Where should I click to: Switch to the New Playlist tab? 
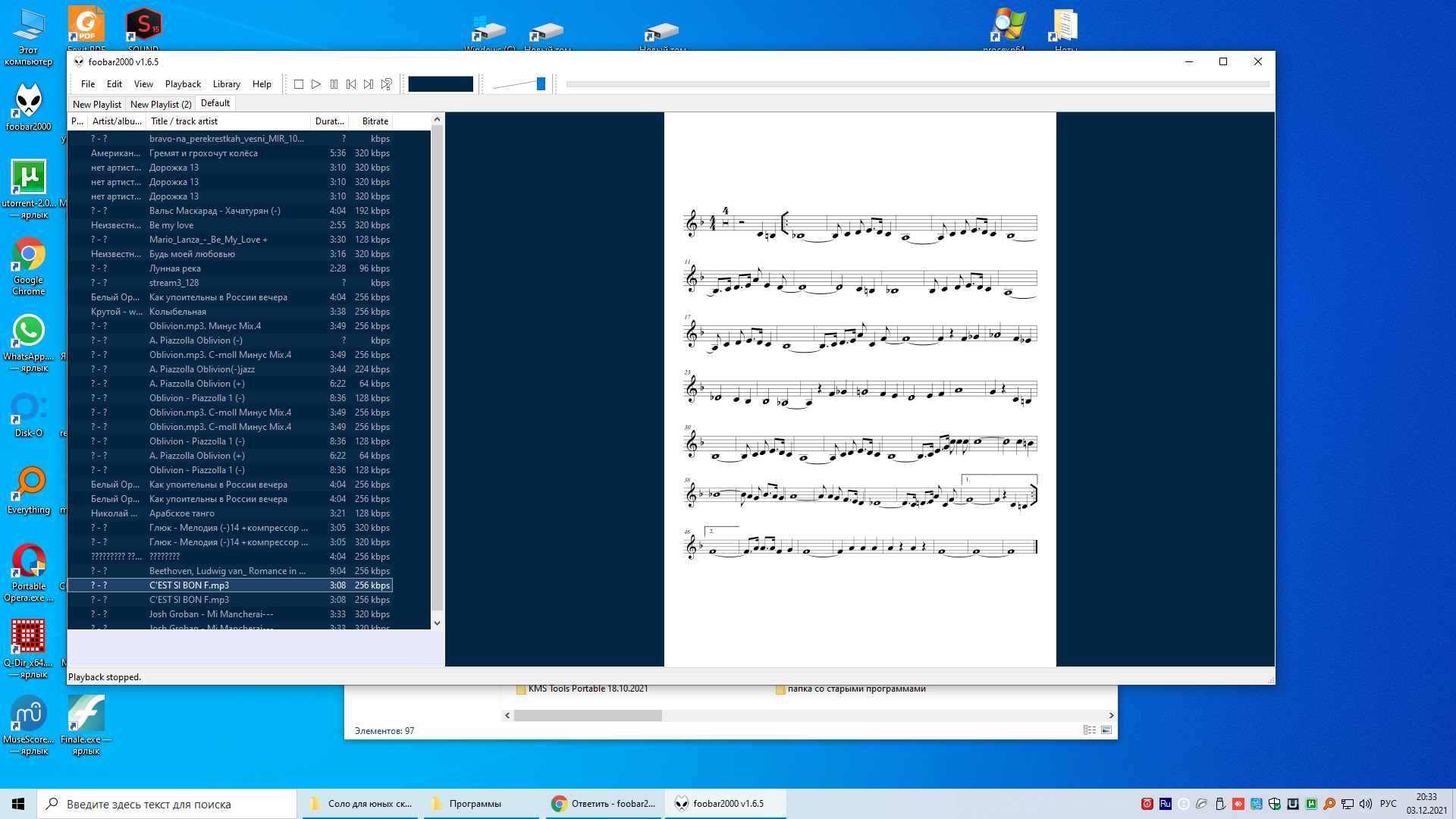(96, 104)
